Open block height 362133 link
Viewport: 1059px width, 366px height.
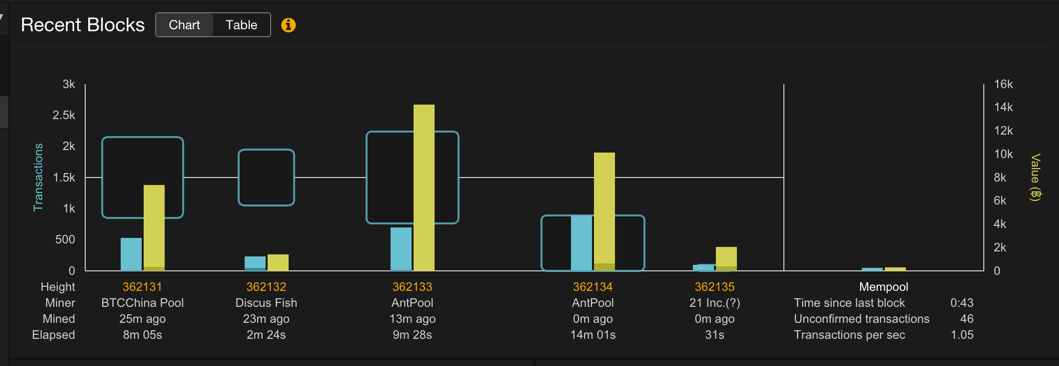point(412,286)
